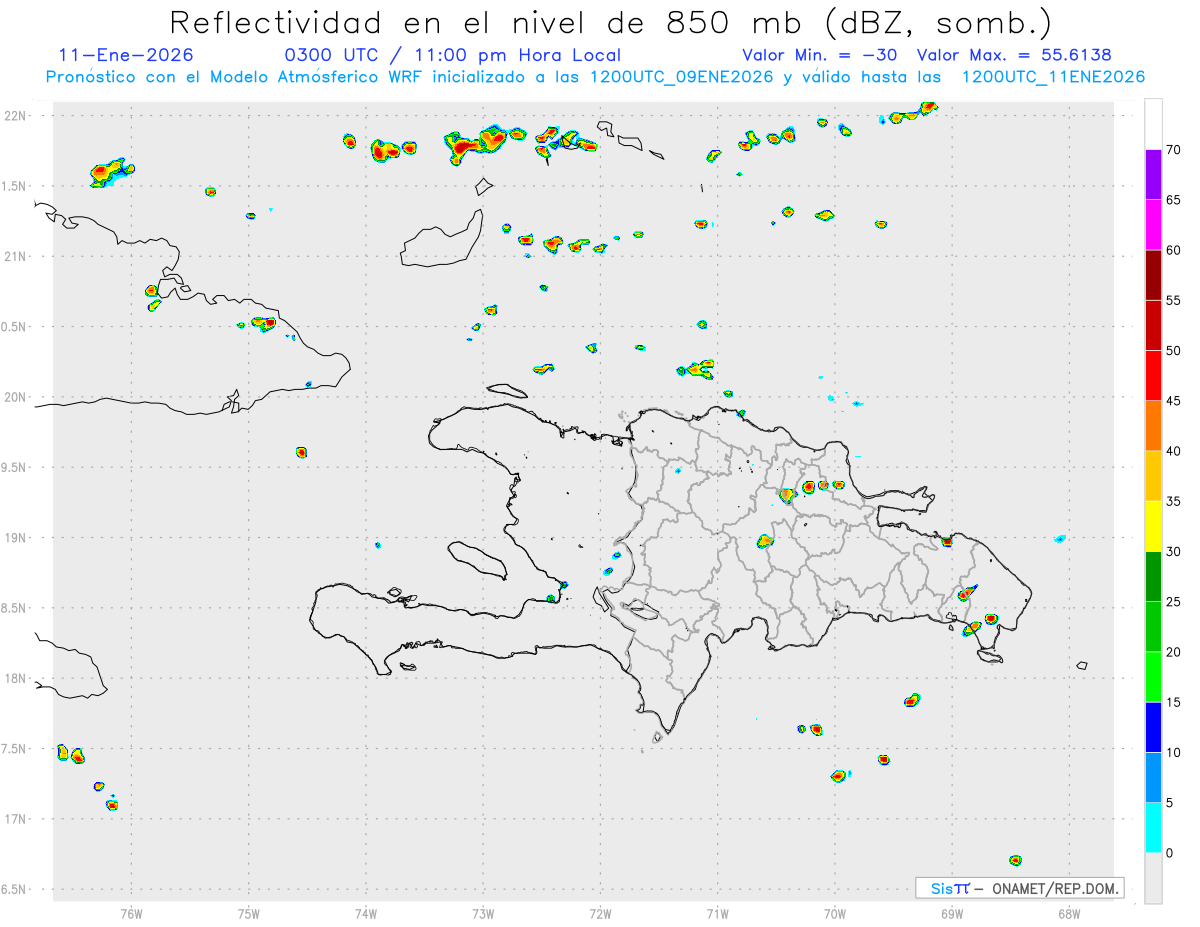Click the cyan 0–5 dBZ legend swatch

1153,828
